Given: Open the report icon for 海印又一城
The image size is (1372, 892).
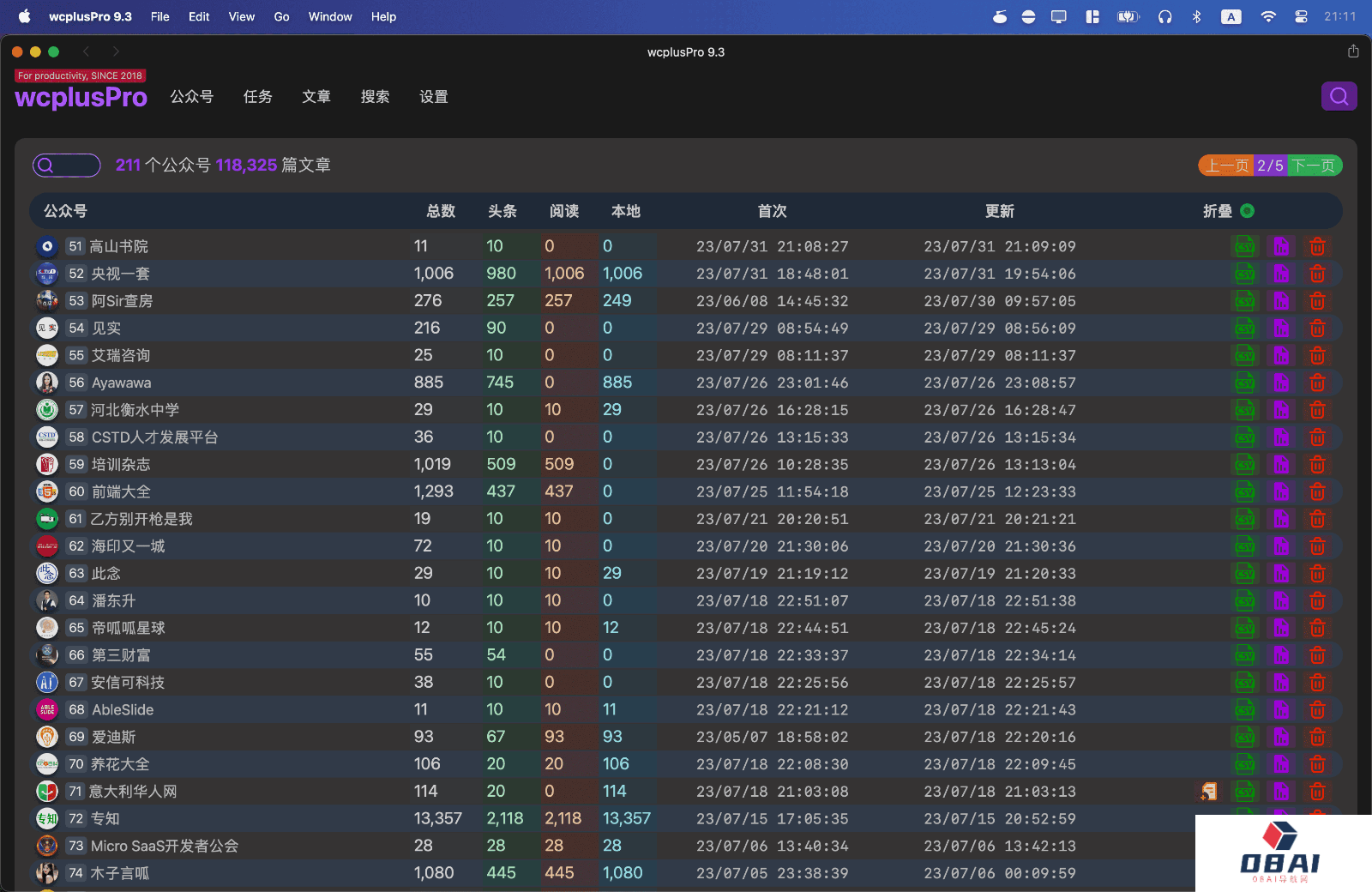Looking at the screenshot, I should [x=1281, y=546].
